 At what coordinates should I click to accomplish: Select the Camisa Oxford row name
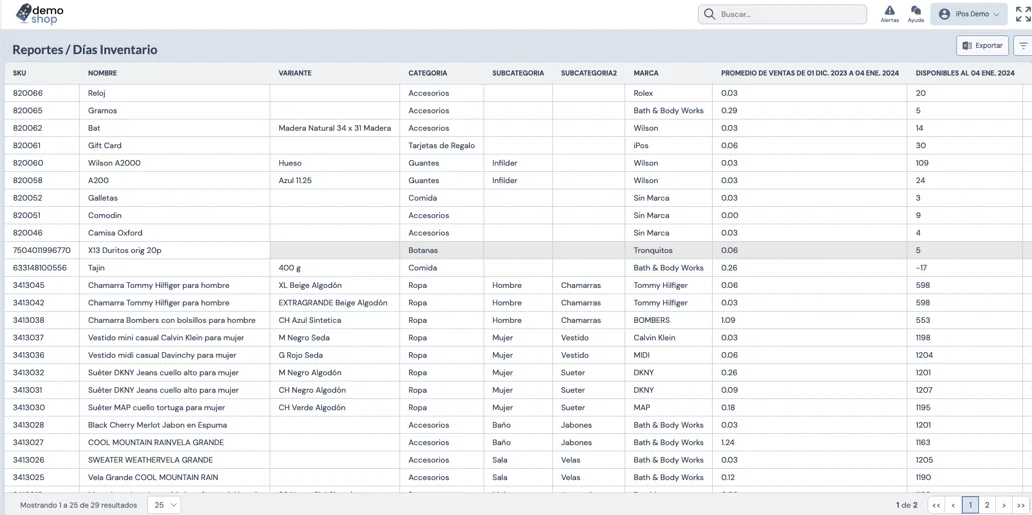pyautogui.click(x=115, y=232)
